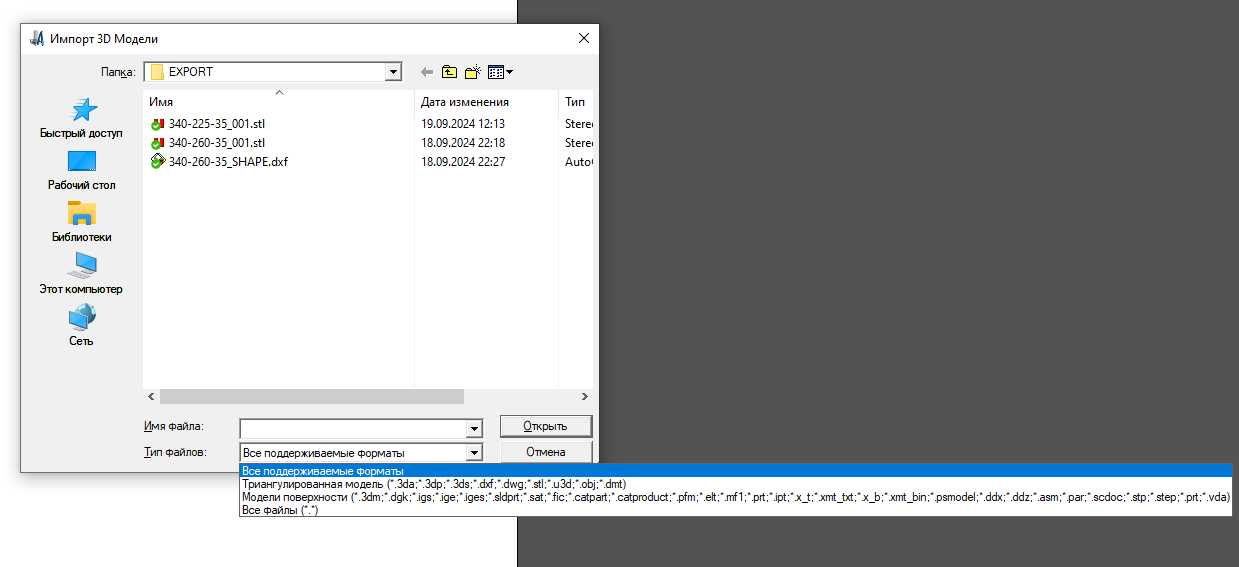Expand the Имя файла dropdown arrow

point(475,428)
